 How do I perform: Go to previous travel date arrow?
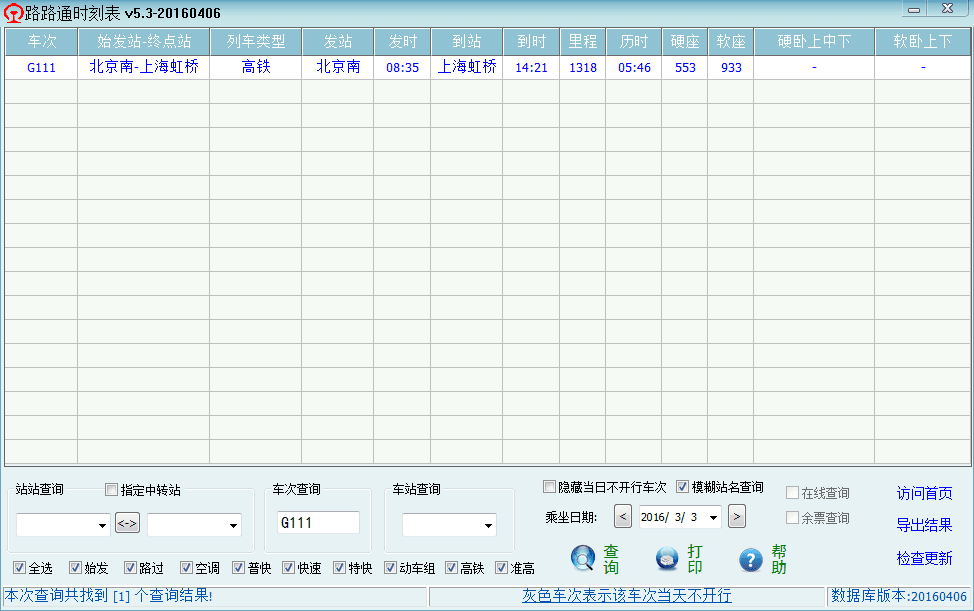pos(622,517)
